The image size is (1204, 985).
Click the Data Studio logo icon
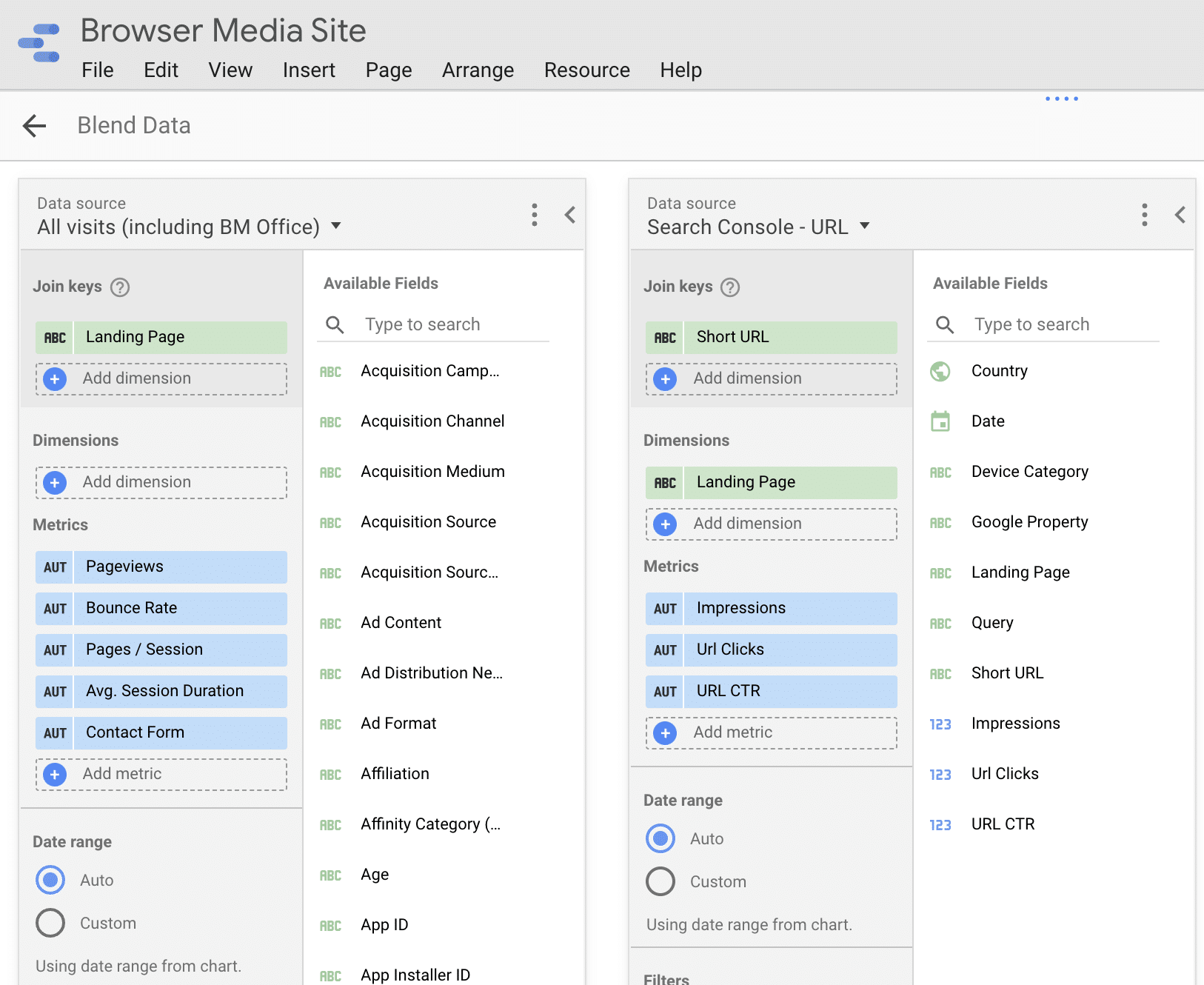coord(39,44)
